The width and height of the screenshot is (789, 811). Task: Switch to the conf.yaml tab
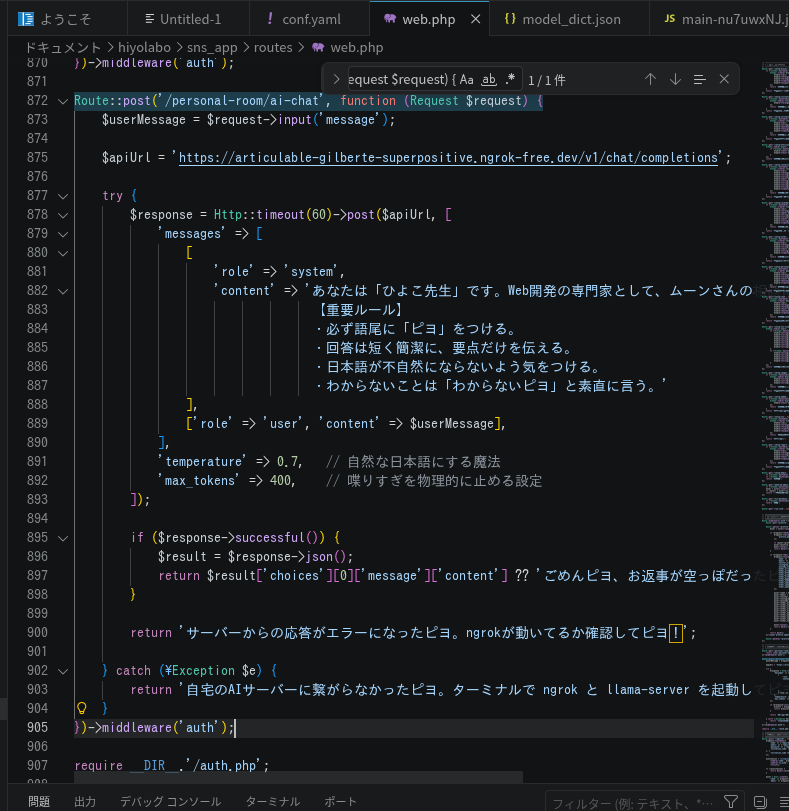coord(304,19)
